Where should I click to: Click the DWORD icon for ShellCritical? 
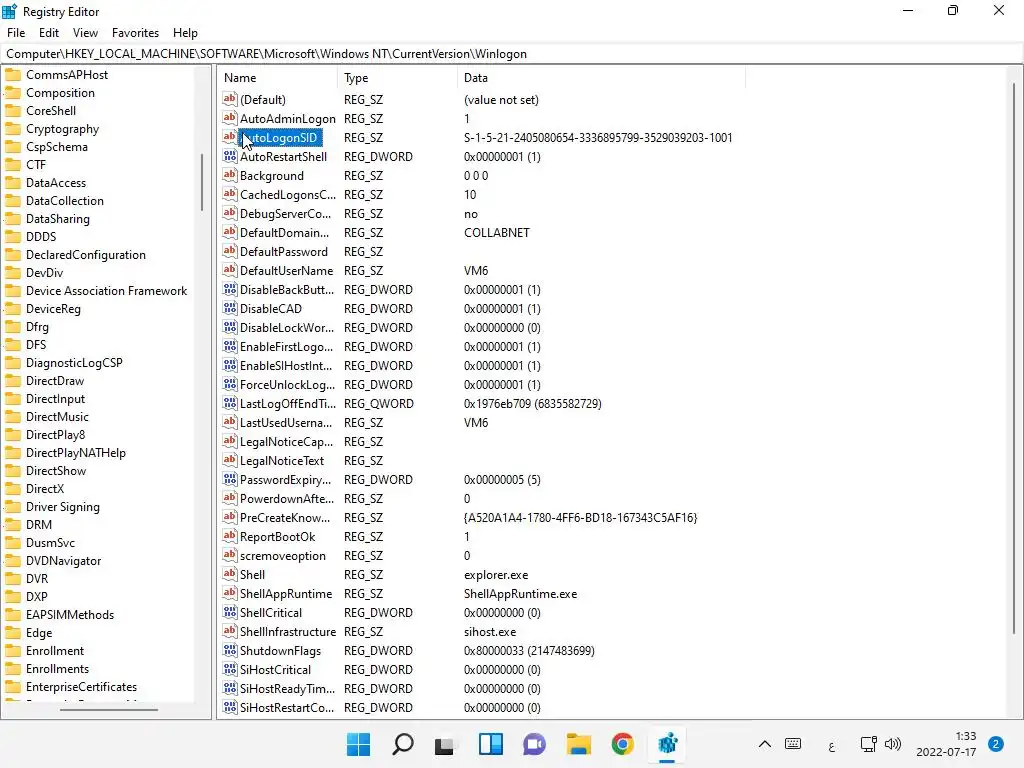point(229,612)
